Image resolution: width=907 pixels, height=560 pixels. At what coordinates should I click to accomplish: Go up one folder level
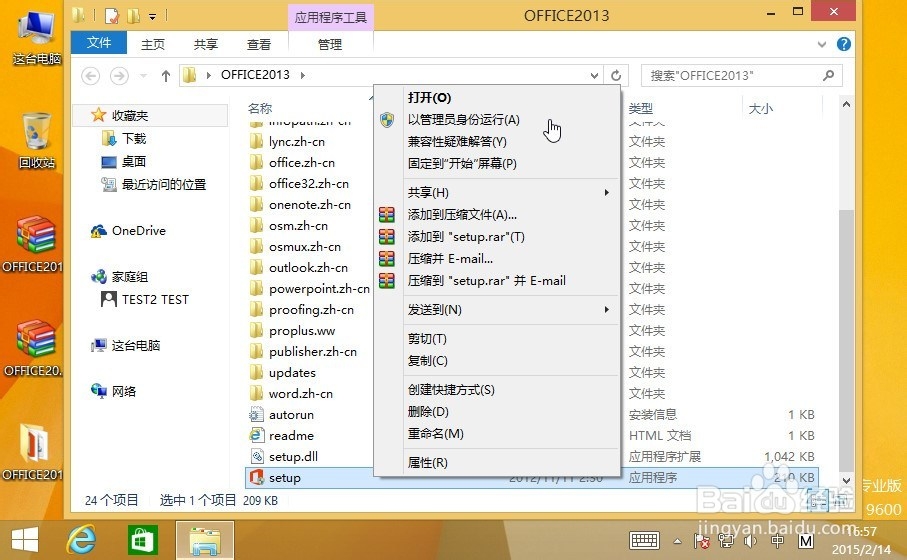pos(165,76)
